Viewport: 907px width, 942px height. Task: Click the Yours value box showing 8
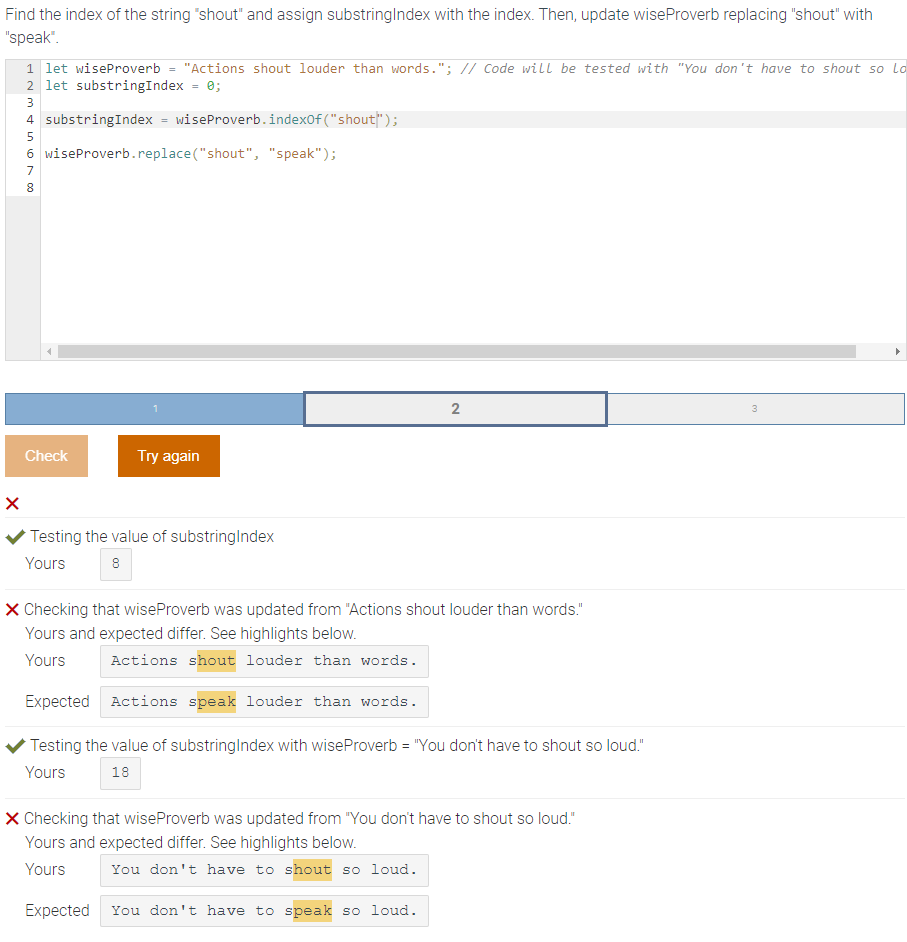pos(116,564)
